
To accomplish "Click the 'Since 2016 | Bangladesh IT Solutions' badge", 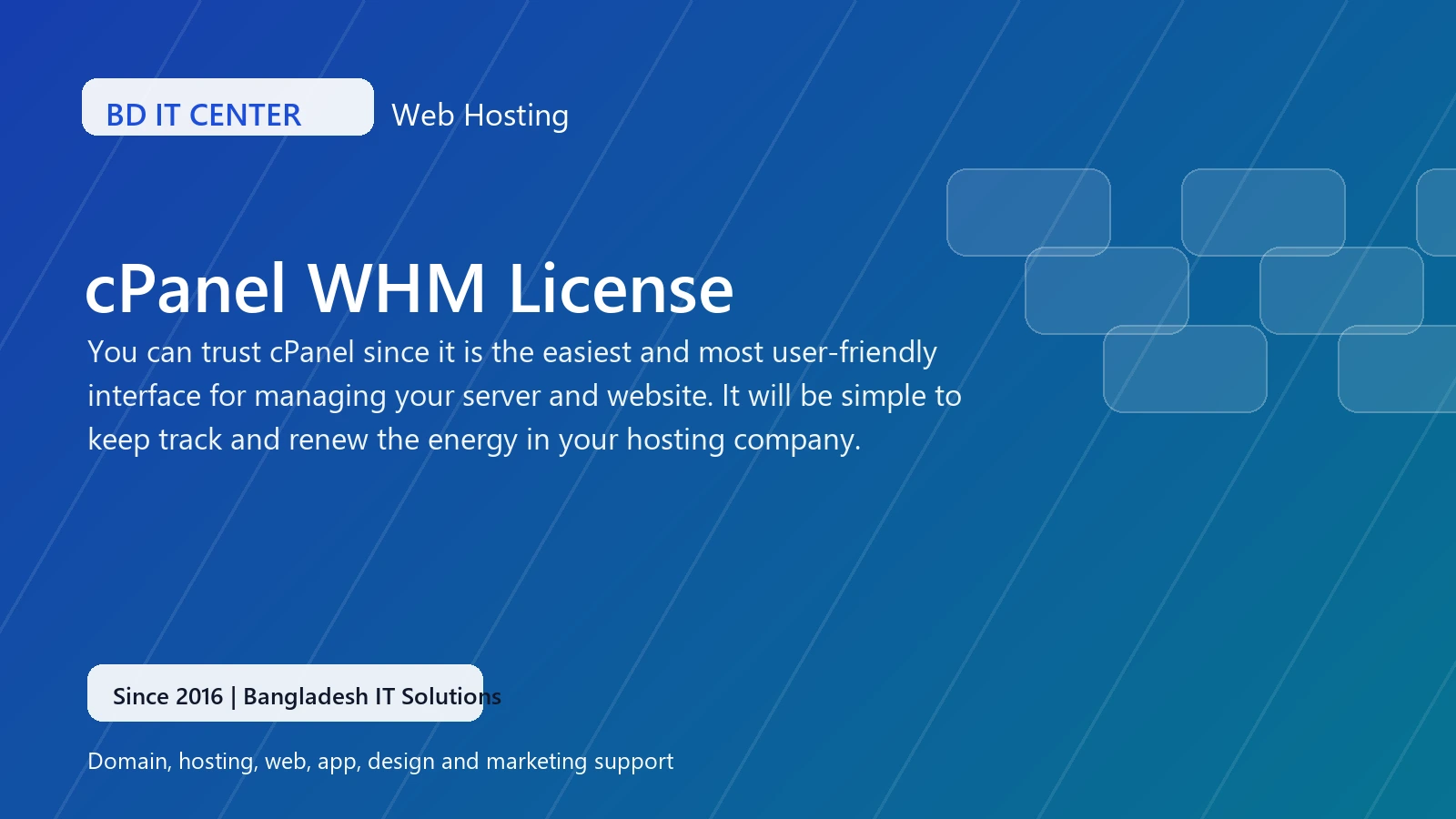I will pyautogui.click(x=285, y=693).
